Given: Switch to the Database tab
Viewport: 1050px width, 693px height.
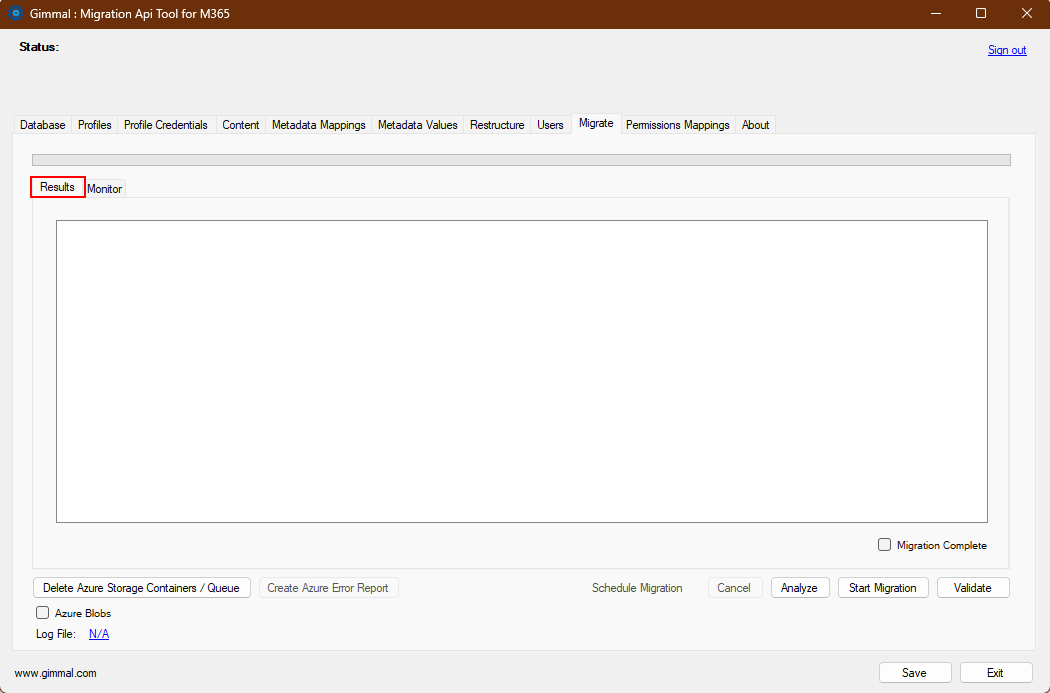Looking at the screenshot, I should [42, 124].
